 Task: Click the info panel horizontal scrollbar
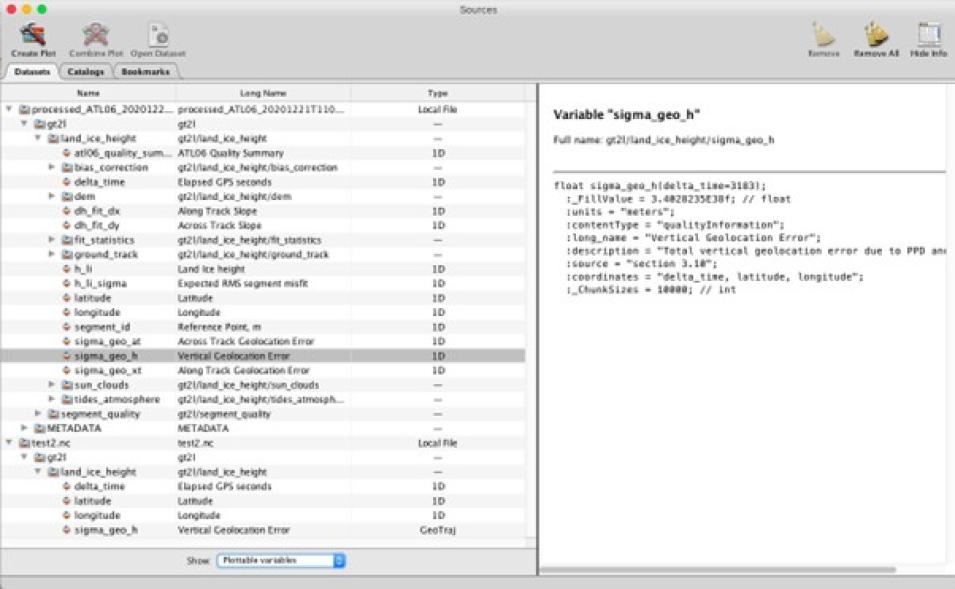pos(717,570)
